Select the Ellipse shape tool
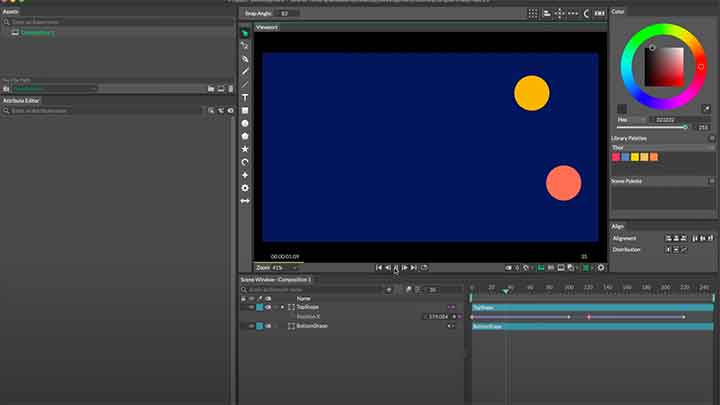Image resolution: width=720 pixels, height=405 pixels. point(245,124)
